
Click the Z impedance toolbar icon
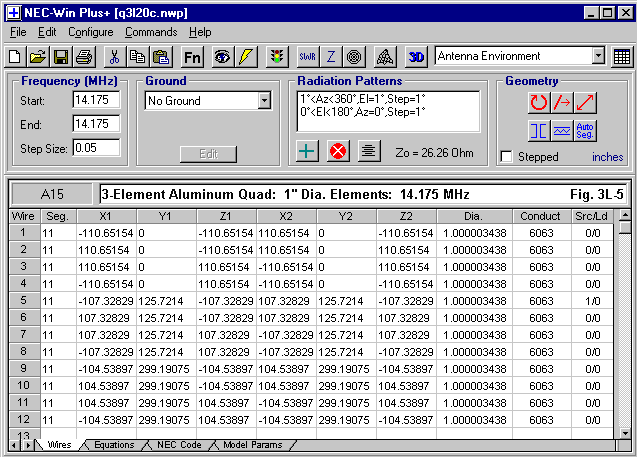coord(331,56)
